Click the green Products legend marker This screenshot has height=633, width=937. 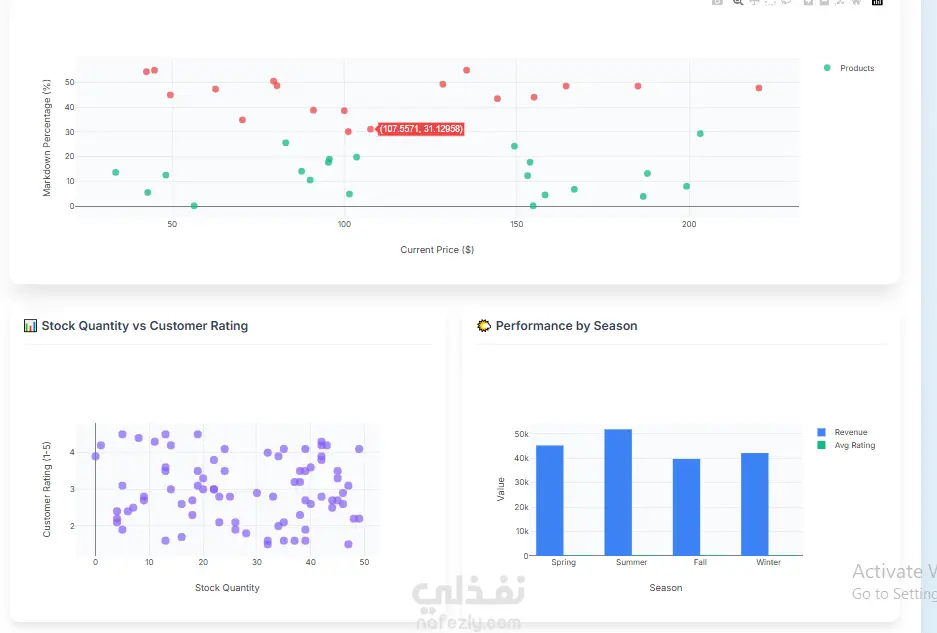pos(827,68)
